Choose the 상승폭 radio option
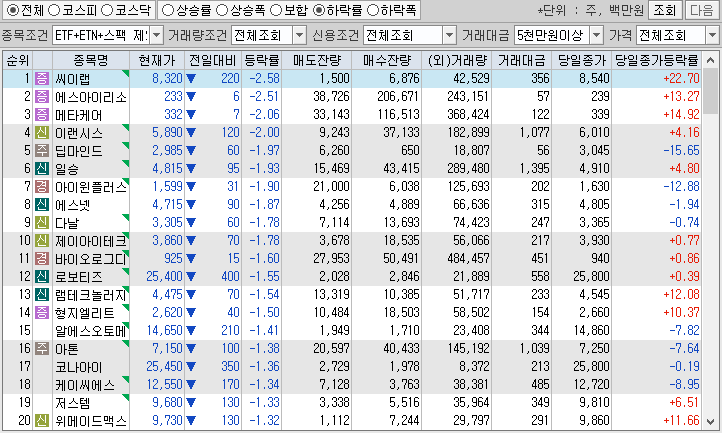Image resolution: width=722 pixels, height=433 pixels. click(222, 10)
